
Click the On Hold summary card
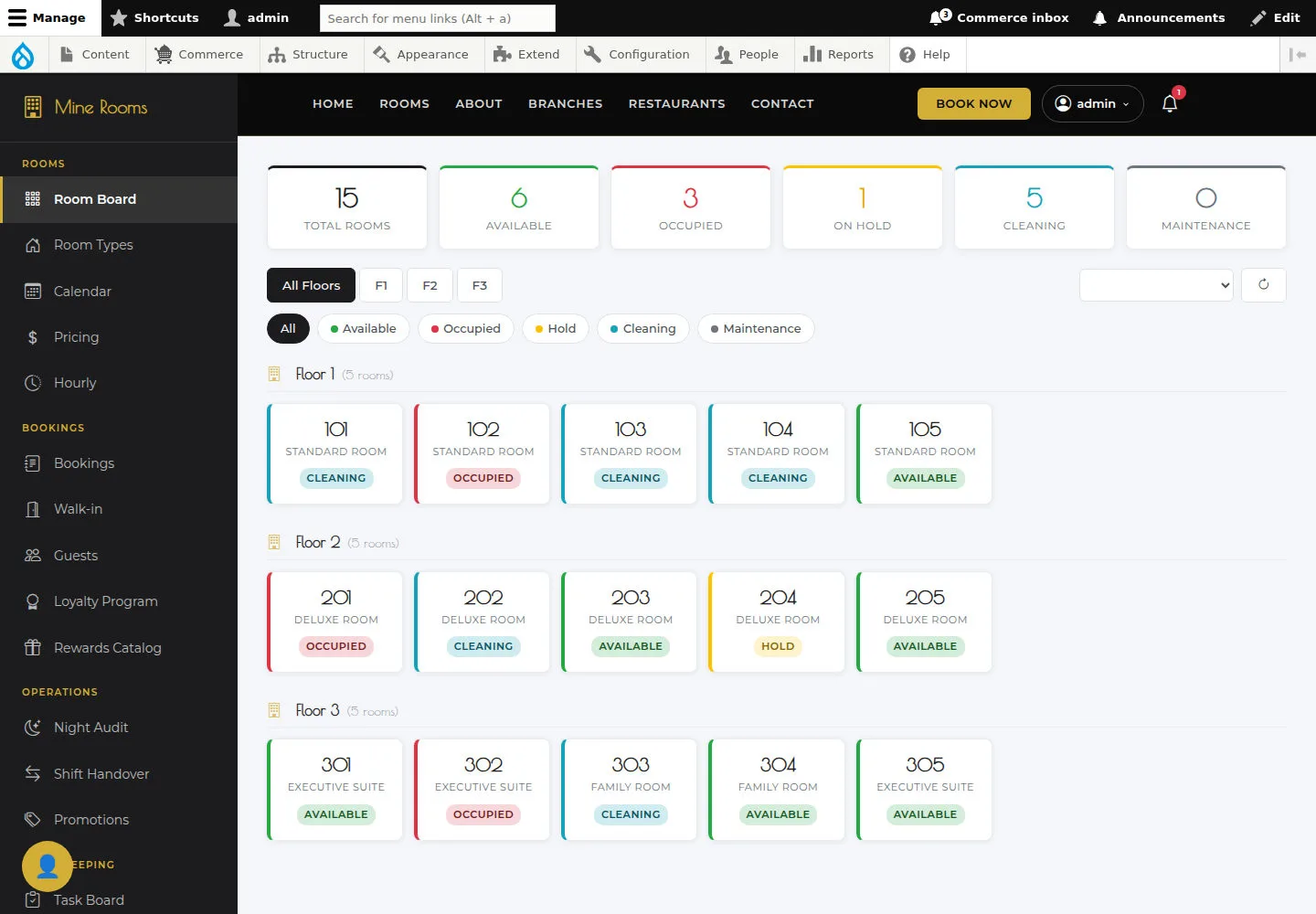pos(863,207)
